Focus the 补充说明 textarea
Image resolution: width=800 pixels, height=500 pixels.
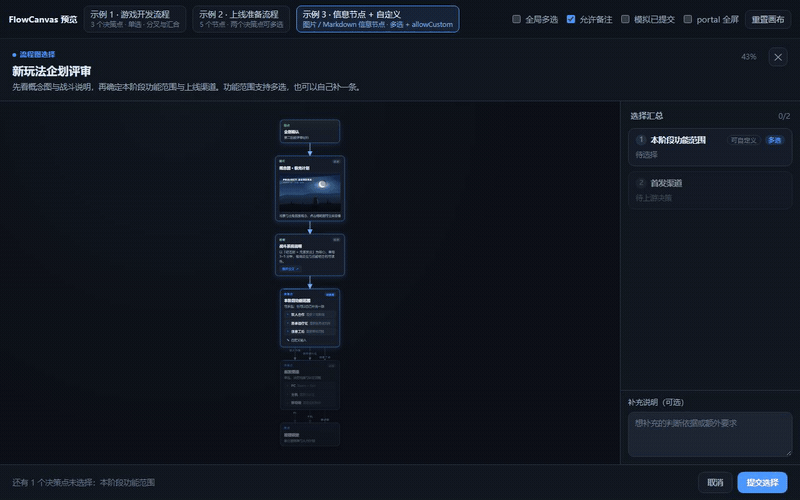pyautogui.click(x=710, y=434)
